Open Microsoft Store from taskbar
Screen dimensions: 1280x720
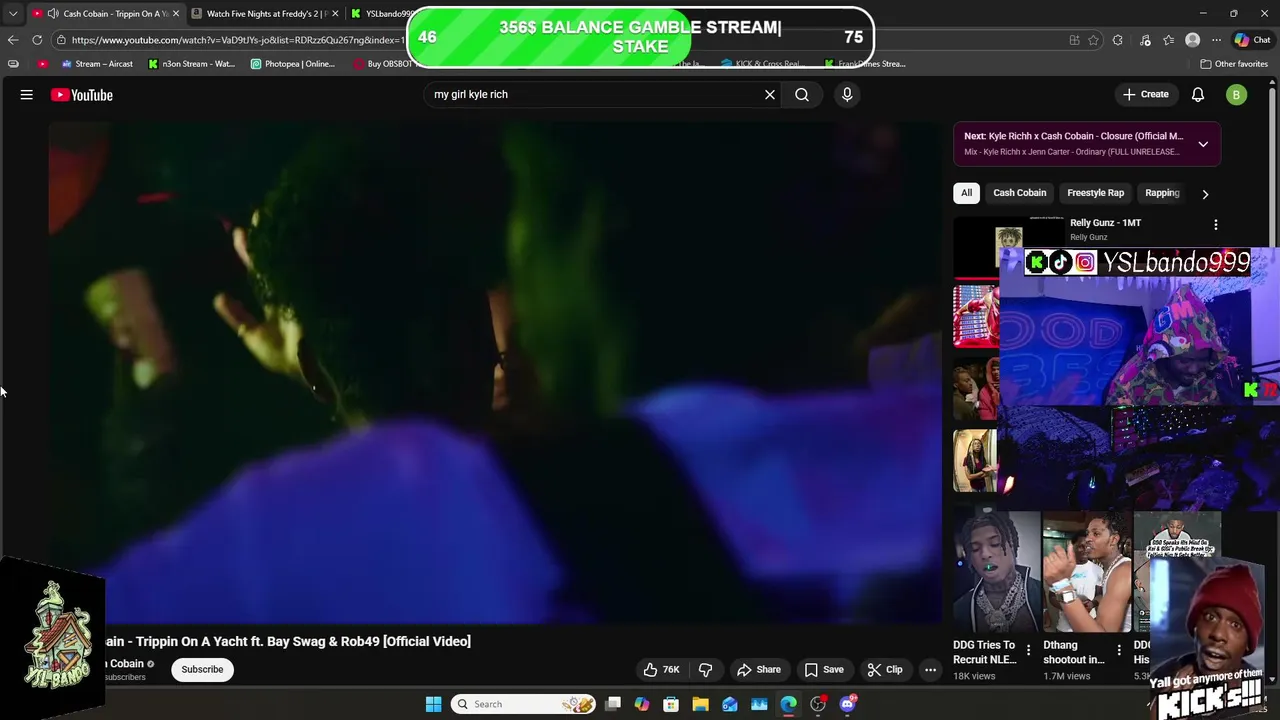(671, 704)
